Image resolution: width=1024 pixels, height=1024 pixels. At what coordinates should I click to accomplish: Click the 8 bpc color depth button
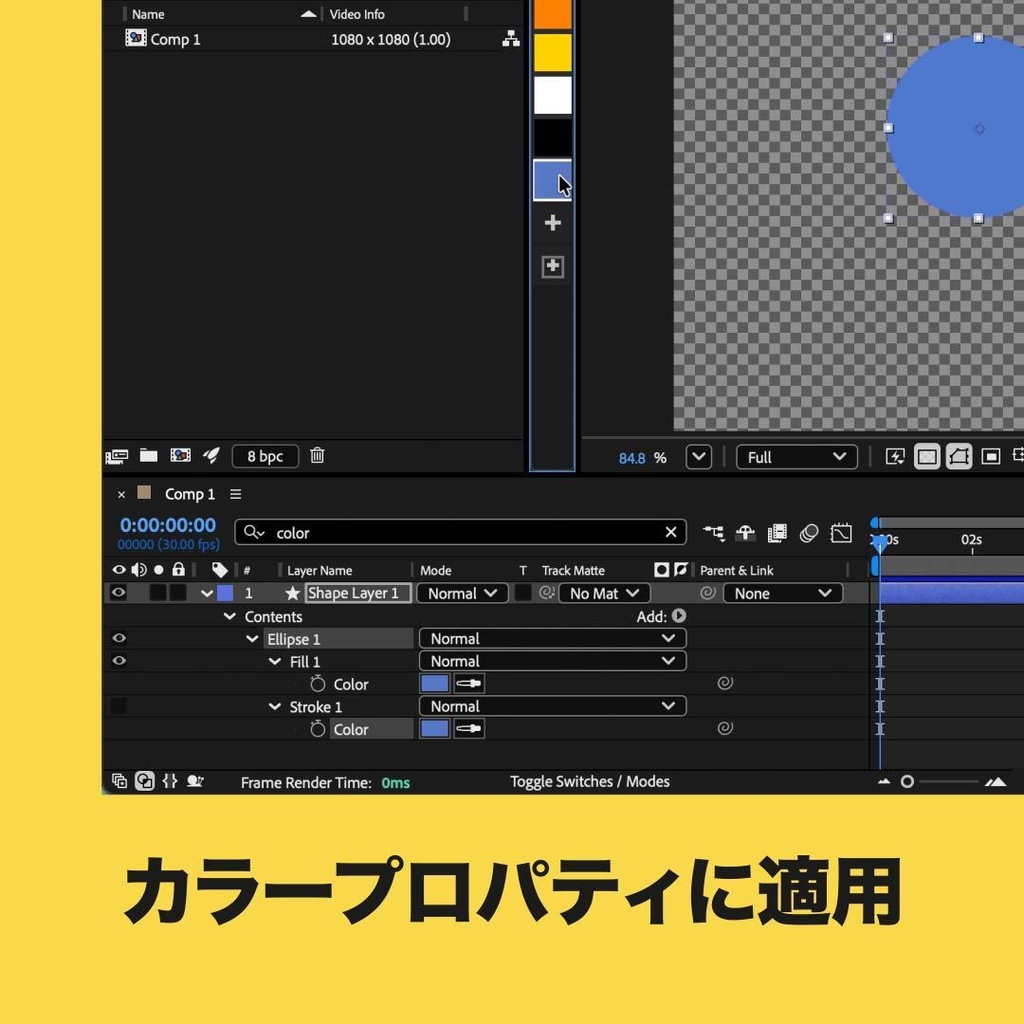(x=264, y=456)
